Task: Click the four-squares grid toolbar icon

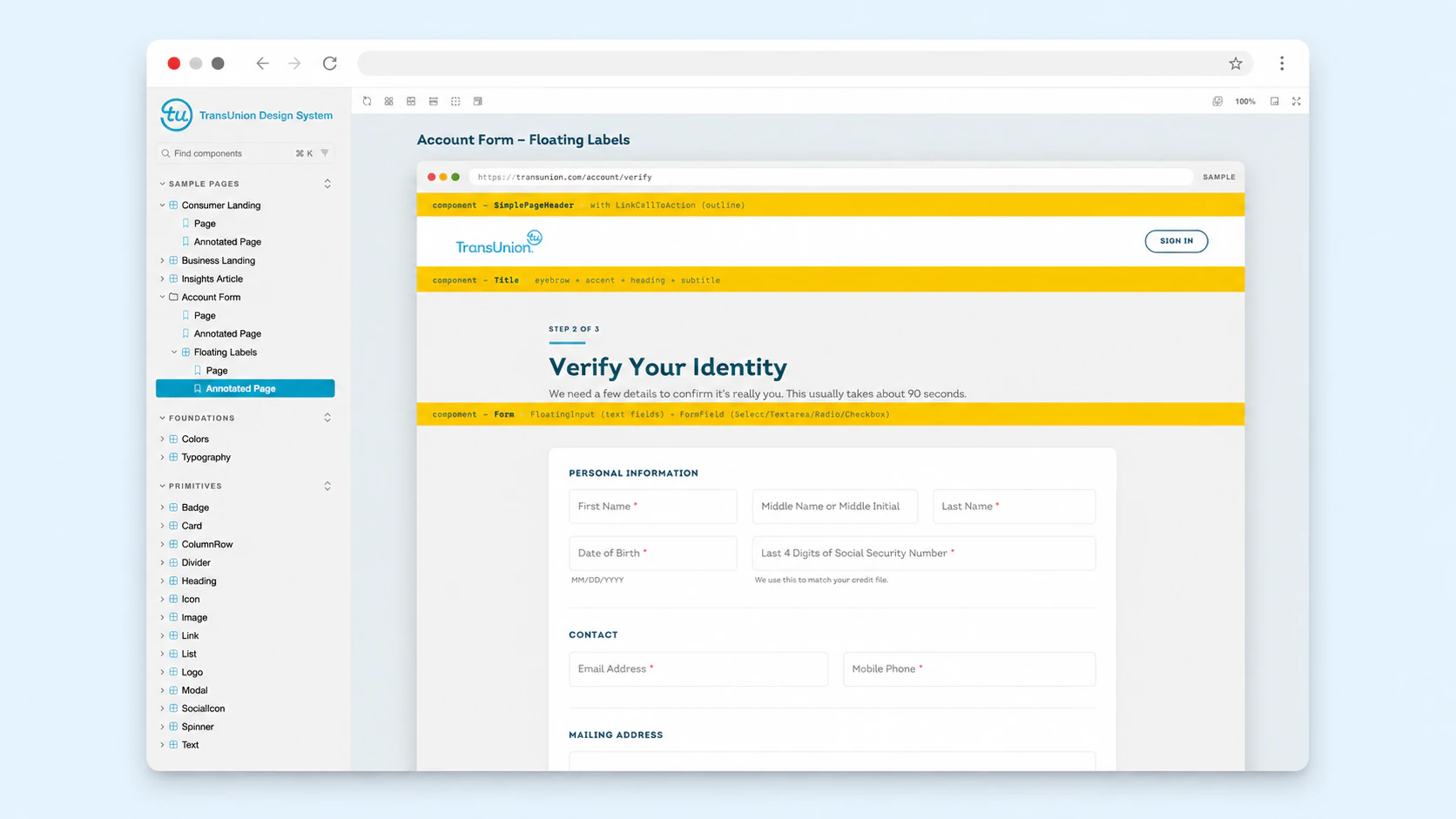Action: tap(389, 102)
